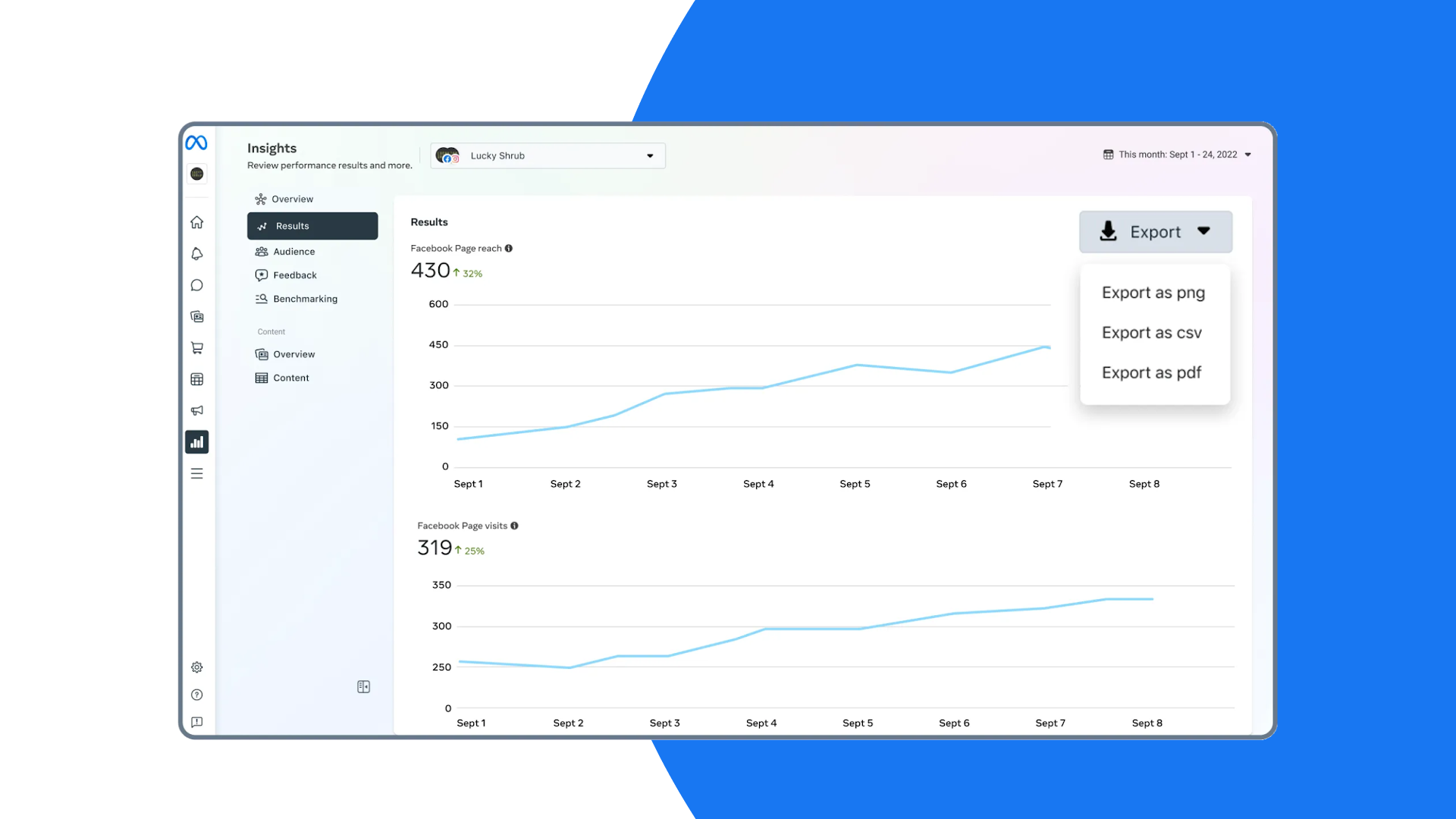Open the All tools hamburger icon
The height and width of the screenshot is (819, 1456).
(x=196, y=473)
